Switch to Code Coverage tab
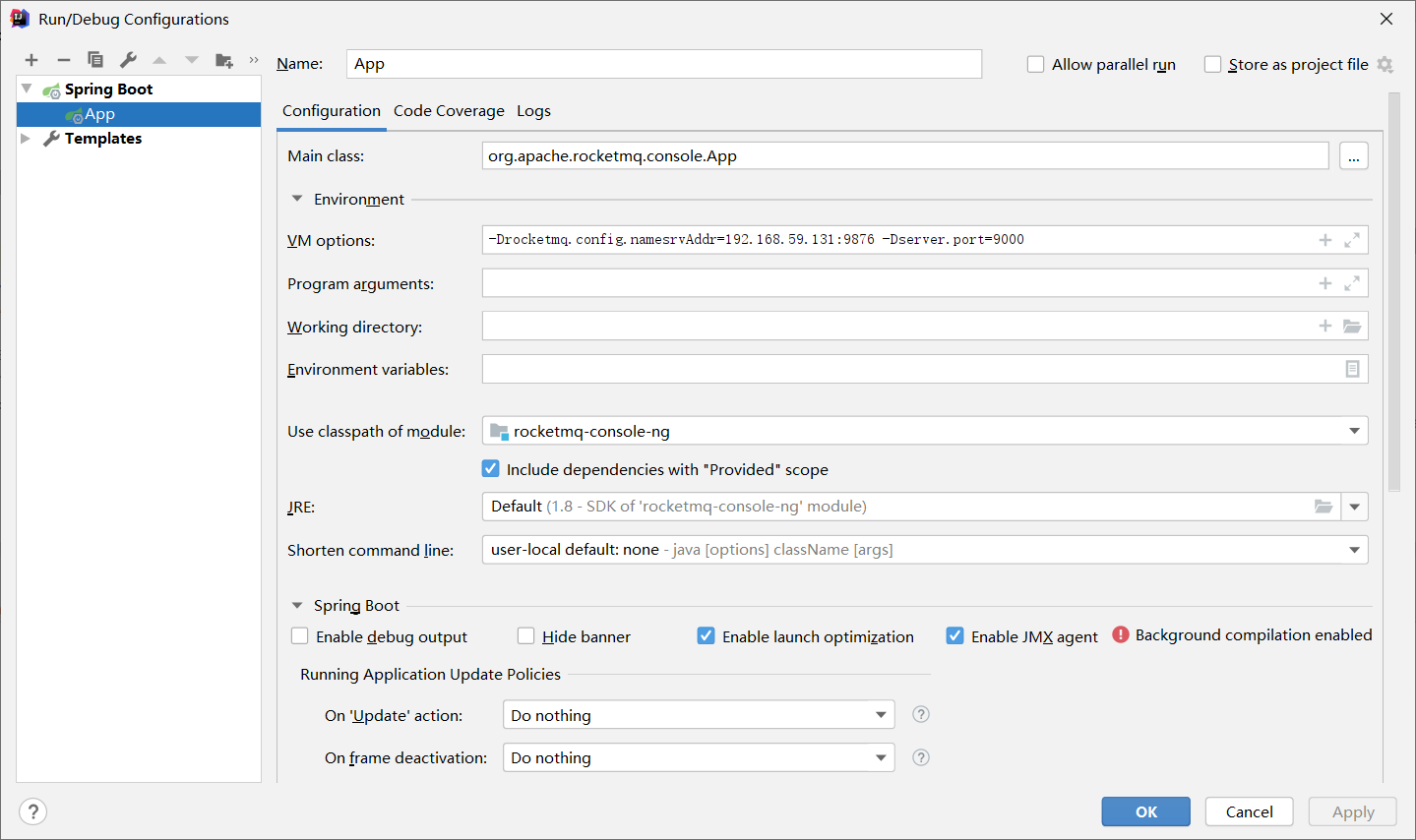 point(449,111)
